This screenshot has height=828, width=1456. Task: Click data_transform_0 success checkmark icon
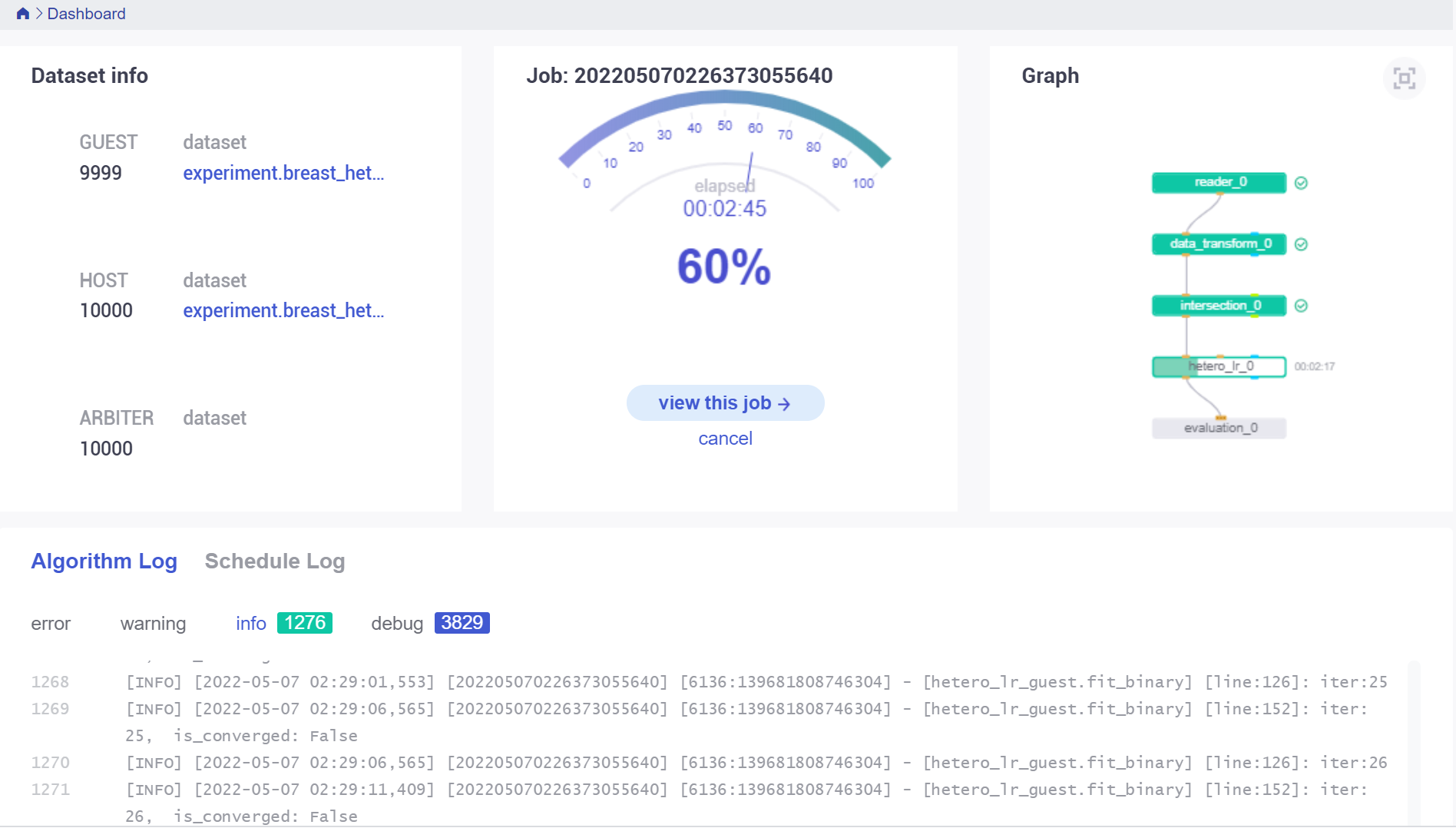pos(1301,244)
